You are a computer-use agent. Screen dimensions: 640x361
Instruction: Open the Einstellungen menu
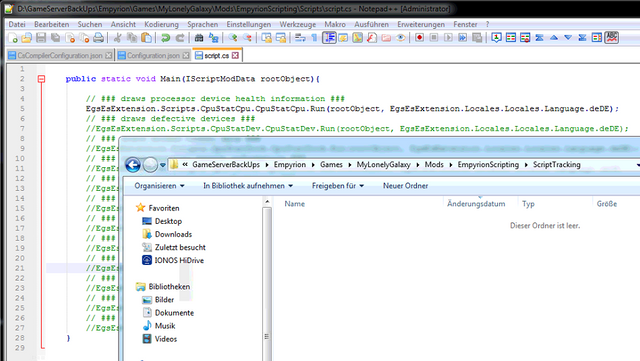coord(249,25)
